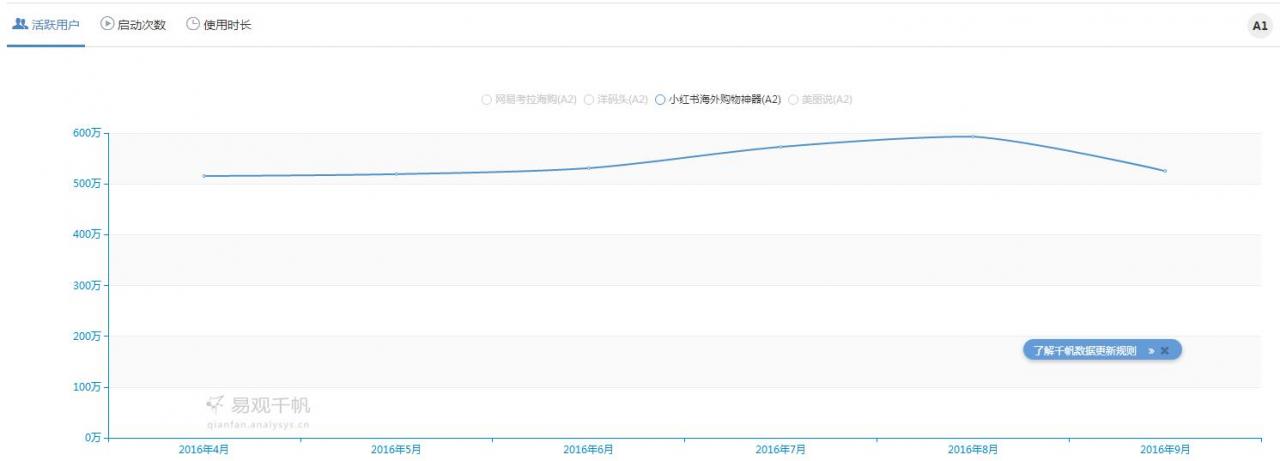Click the 200万 y-axis label

click(x=86, y=336)
